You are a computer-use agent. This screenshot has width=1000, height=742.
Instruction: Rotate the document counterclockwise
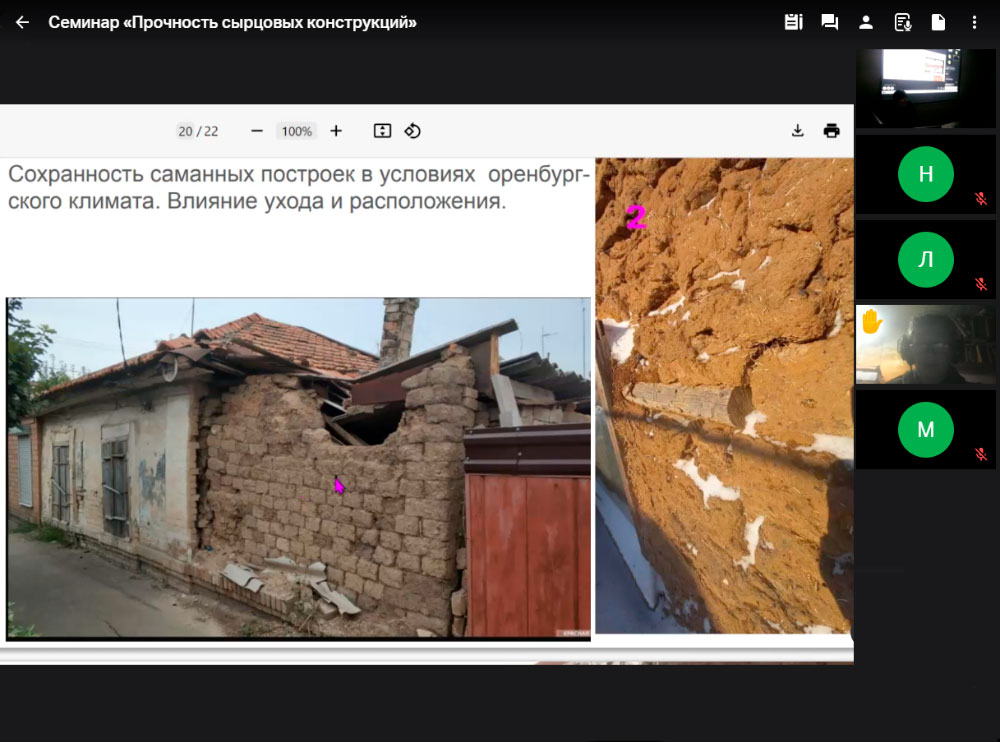(x=413, y=131)
